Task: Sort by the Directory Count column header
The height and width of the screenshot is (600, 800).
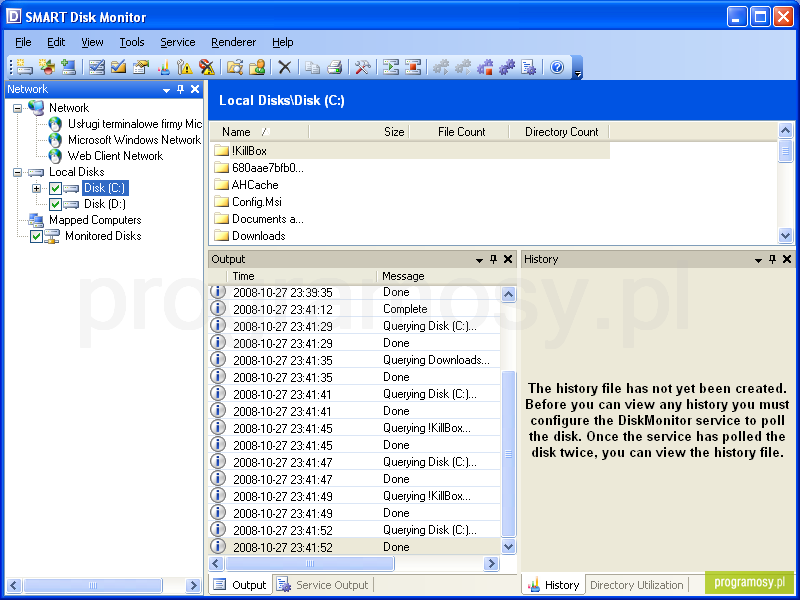Action: pos(559,132)
